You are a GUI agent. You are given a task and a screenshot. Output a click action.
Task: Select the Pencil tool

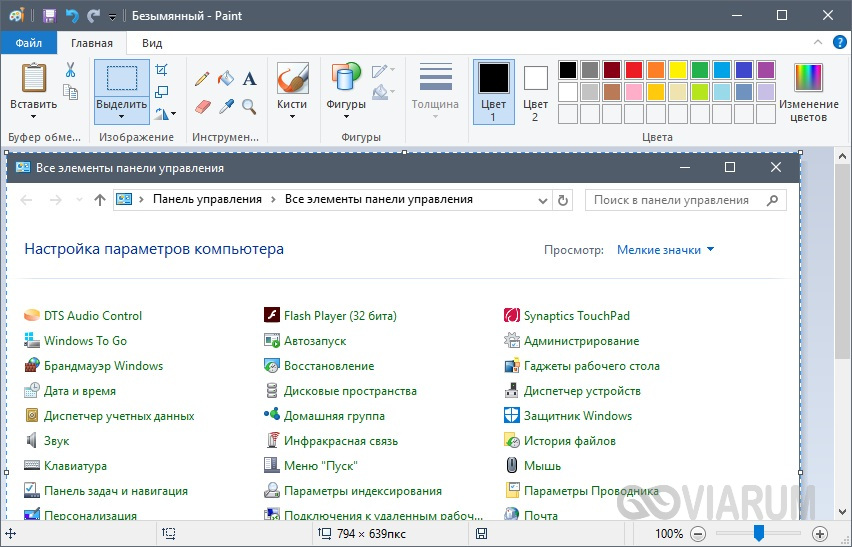tap(202, 78)
